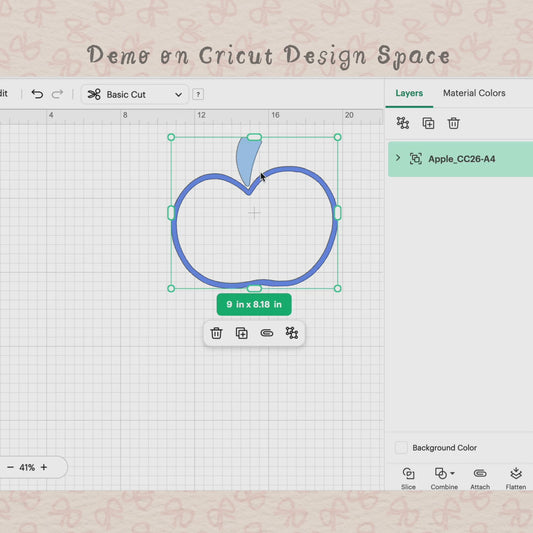Click the top-right selection corner handle
The width and height of the screenshot is (533, 533).
(x=338, y=137)
